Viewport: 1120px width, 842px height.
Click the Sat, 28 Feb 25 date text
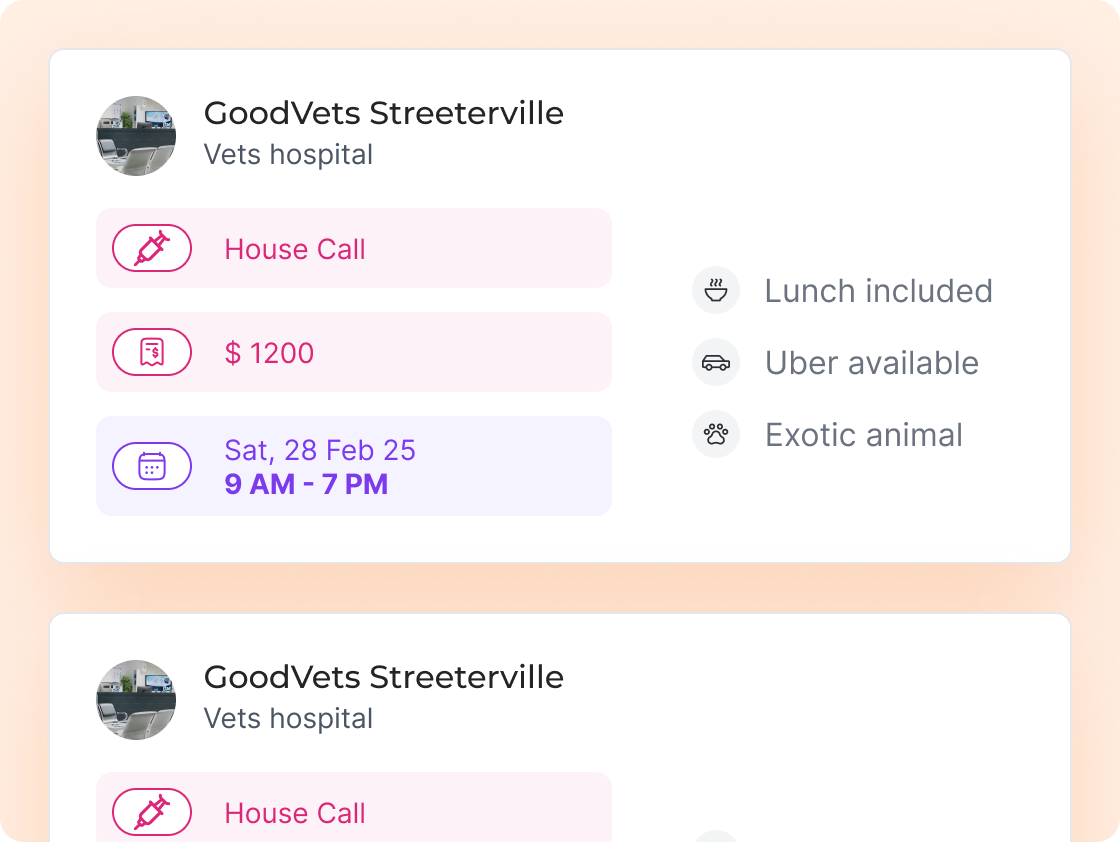coord(320,450)
